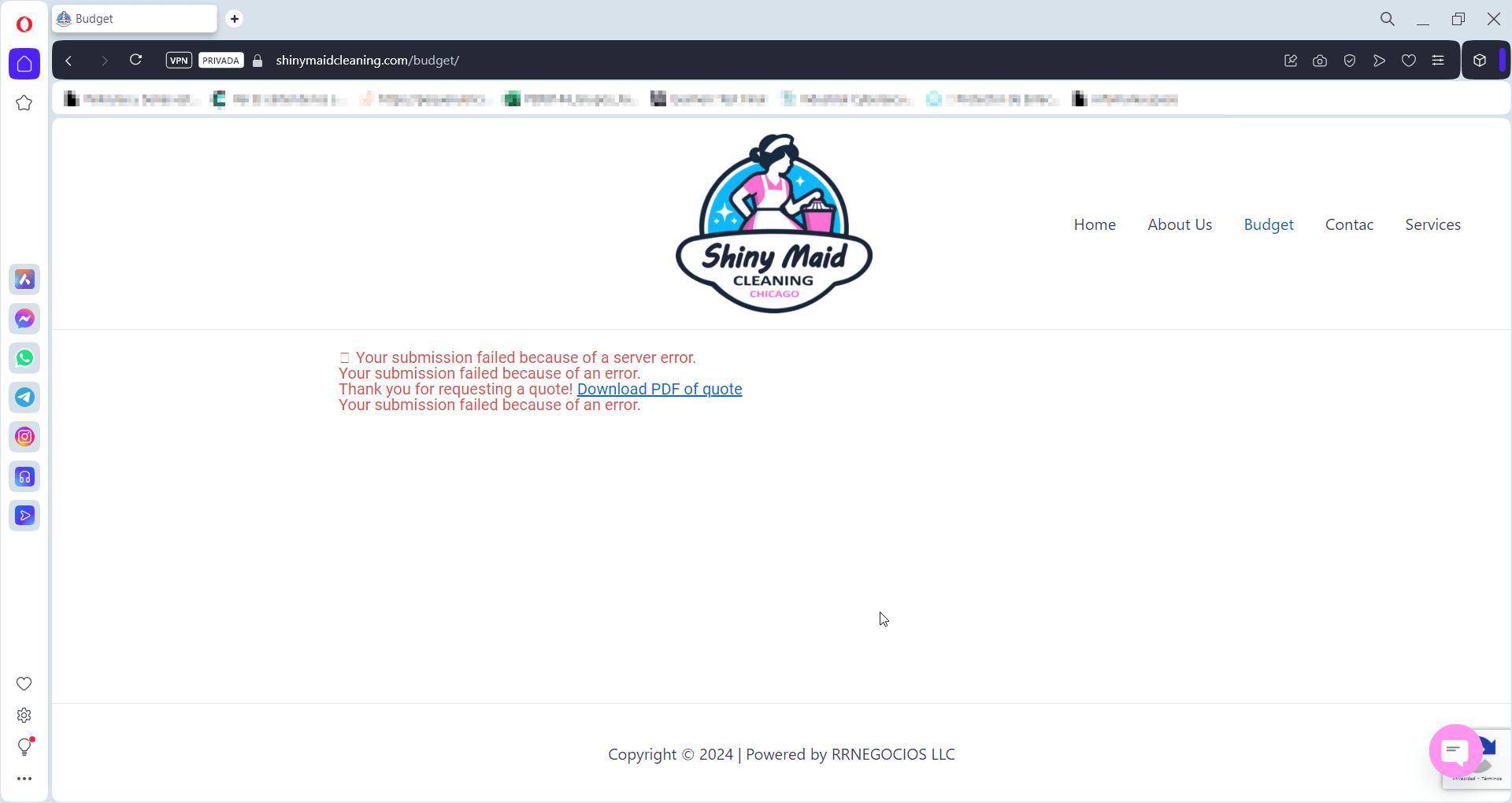Click the Powered by RRNEGOCIOS LLC text
Viewport: 1512px width, 803px height.
[x=850, y=754]
